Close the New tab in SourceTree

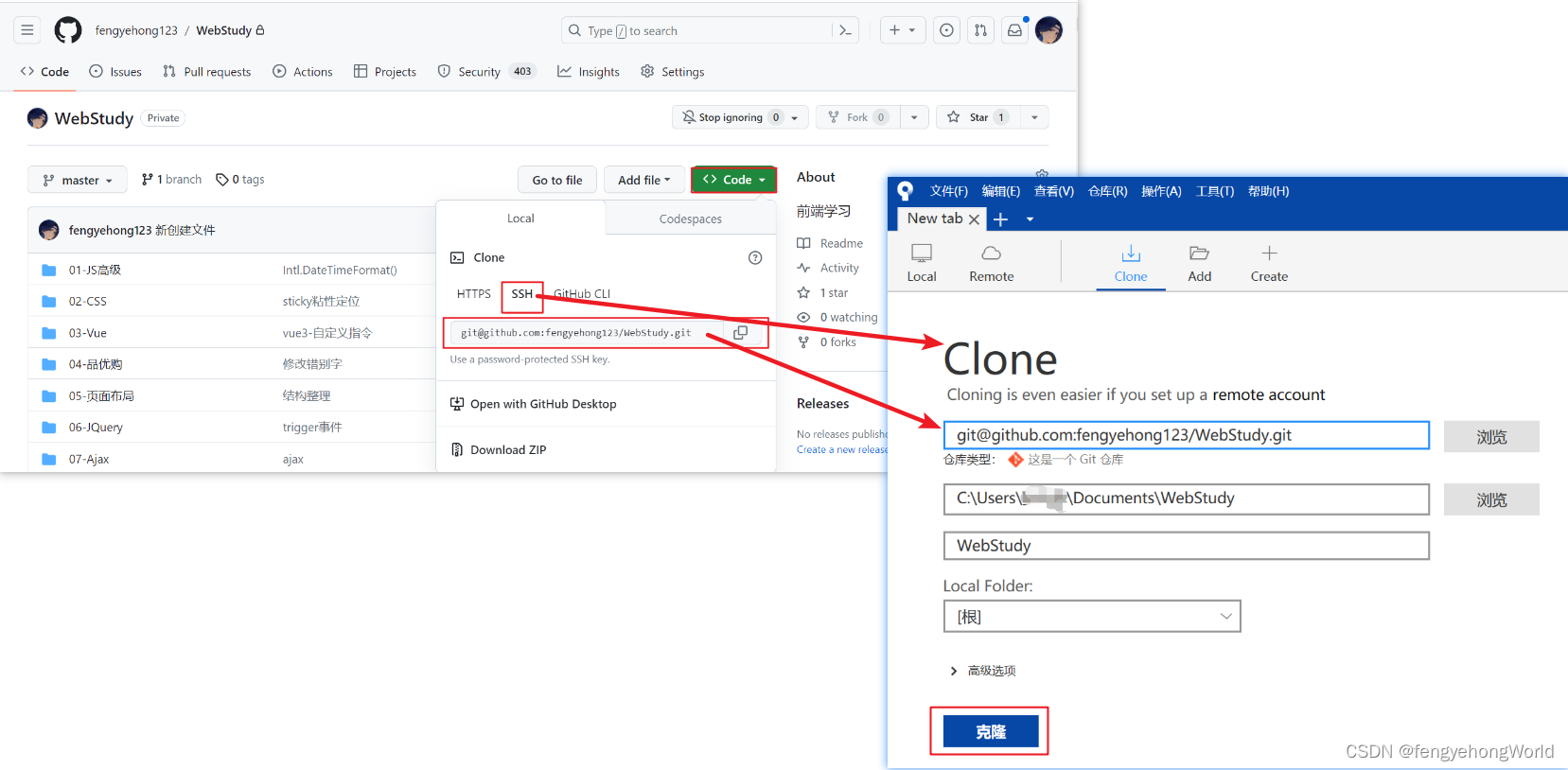974,219
